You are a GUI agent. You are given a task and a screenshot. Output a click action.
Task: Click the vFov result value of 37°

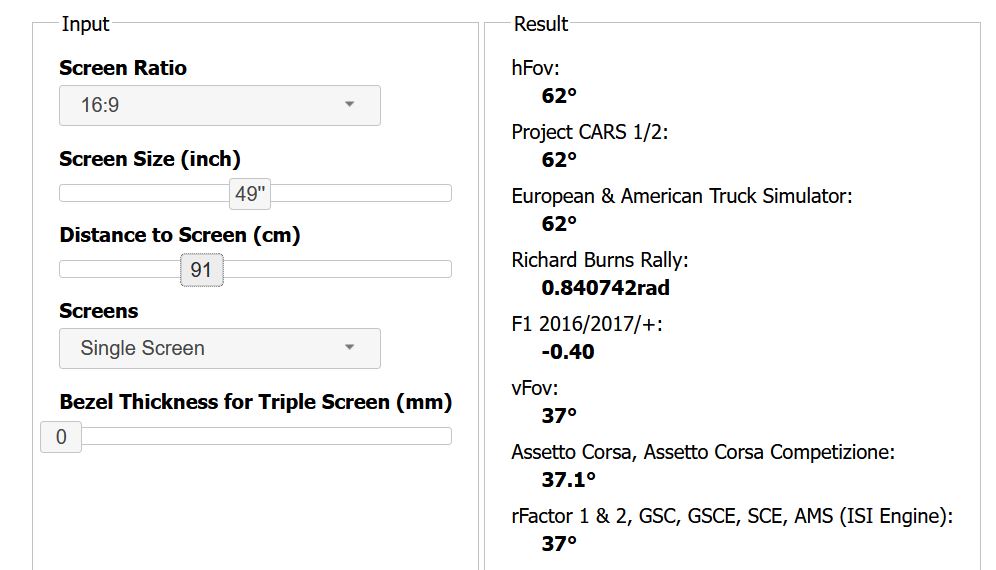559,416
